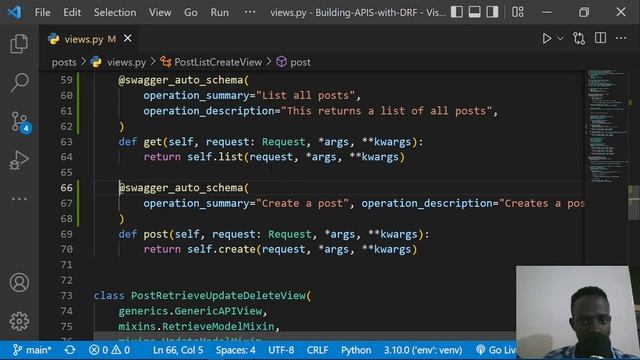The image size is (640, 360).
Task: Click line number 63 in gutter
Action: click(x=66, y=142)
